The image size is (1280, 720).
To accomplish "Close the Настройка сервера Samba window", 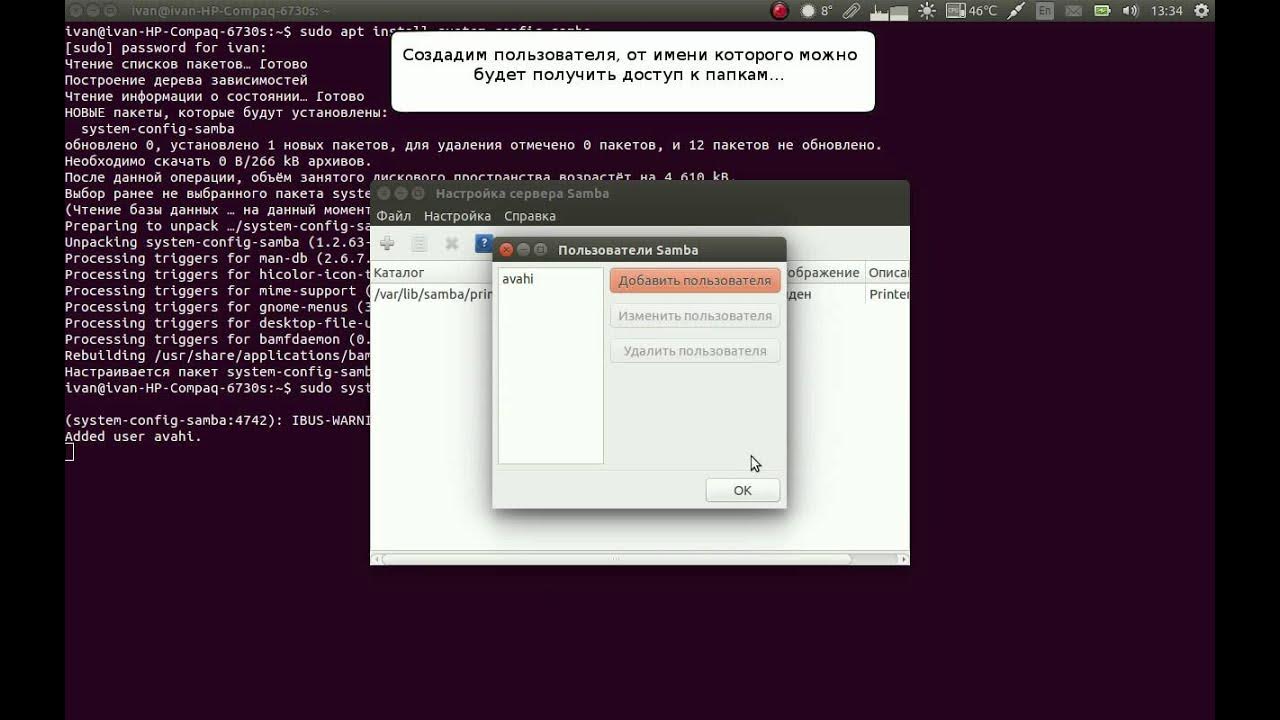I will (383, 193).
